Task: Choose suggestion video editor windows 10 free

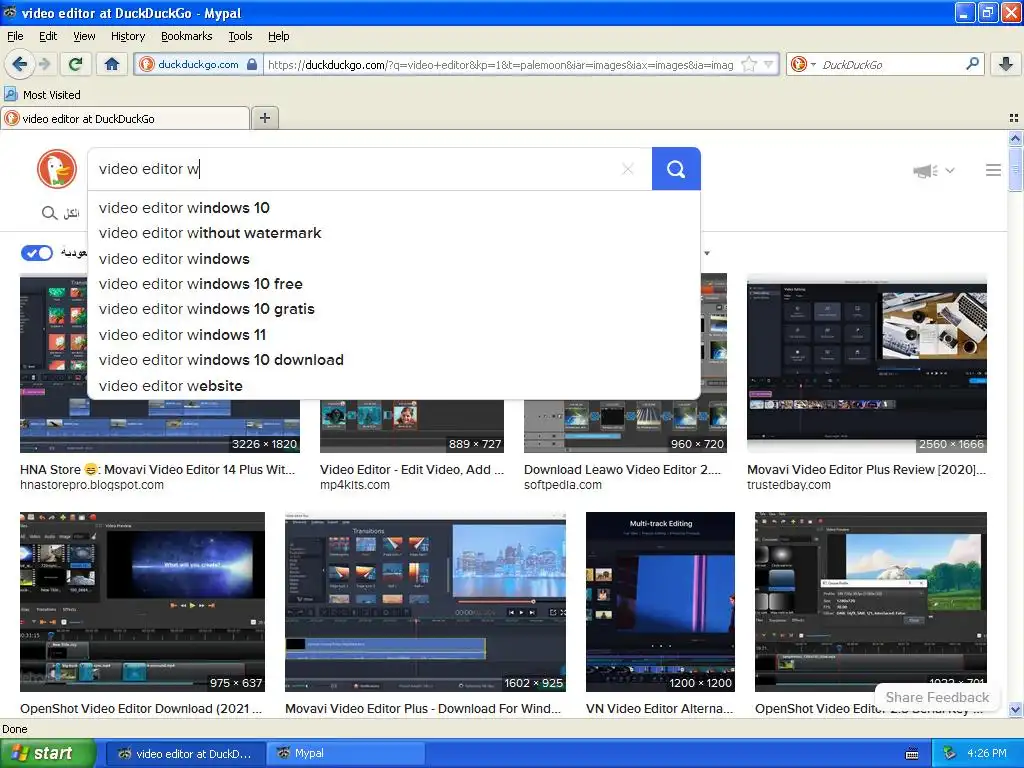Action: (x=394, y=284)
